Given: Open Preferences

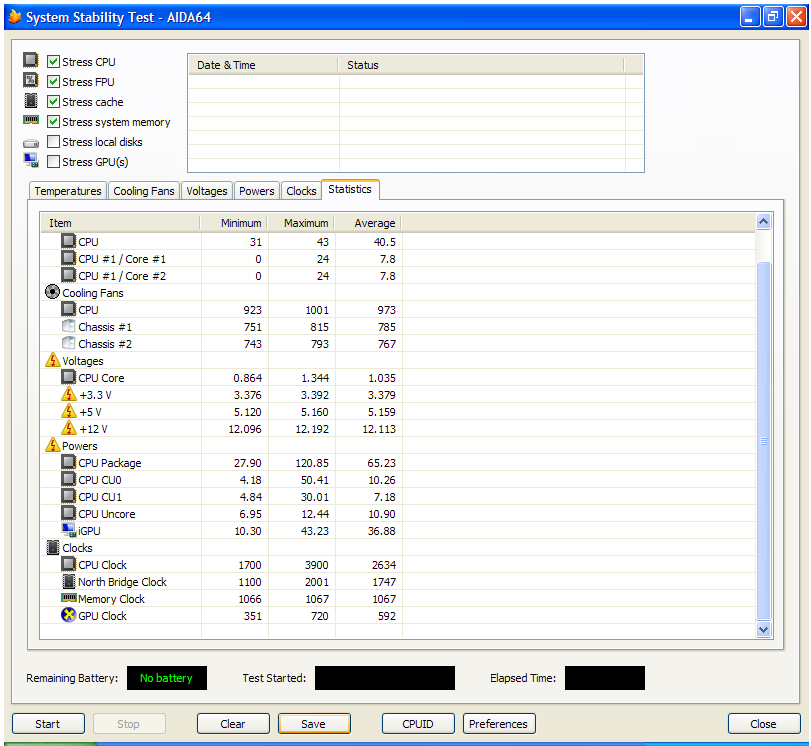Looking at the screenshot, I should [x=499, y=724].
